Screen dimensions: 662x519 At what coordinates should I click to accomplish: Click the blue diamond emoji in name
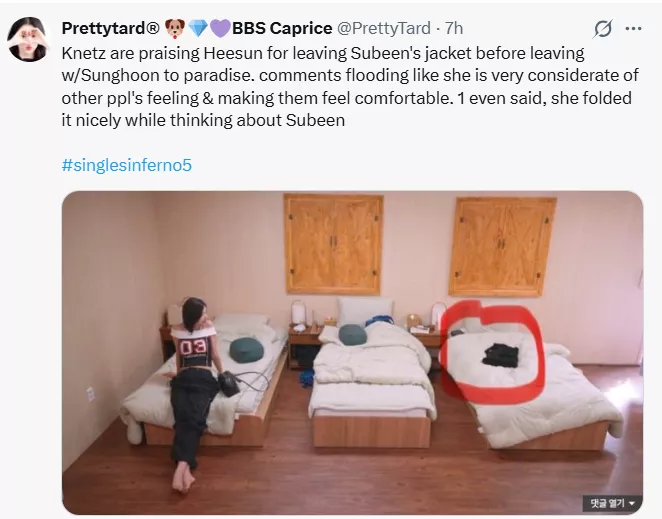coord(198,28)
